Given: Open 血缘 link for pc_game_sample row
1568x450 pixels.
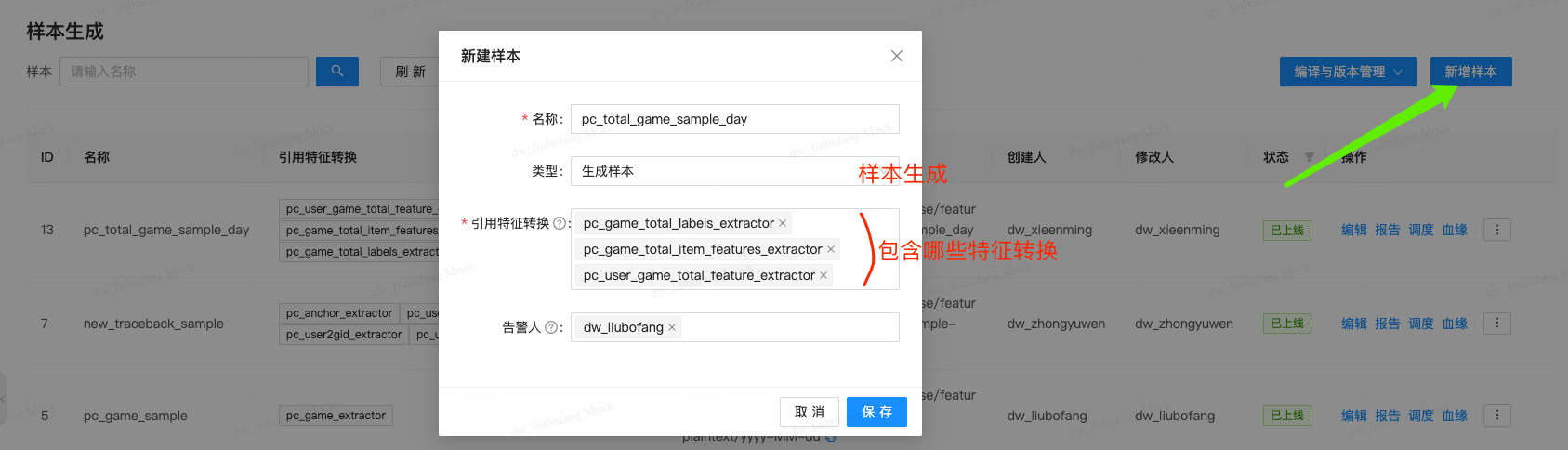Looking at the screenshot, I should pos(1454,416).
